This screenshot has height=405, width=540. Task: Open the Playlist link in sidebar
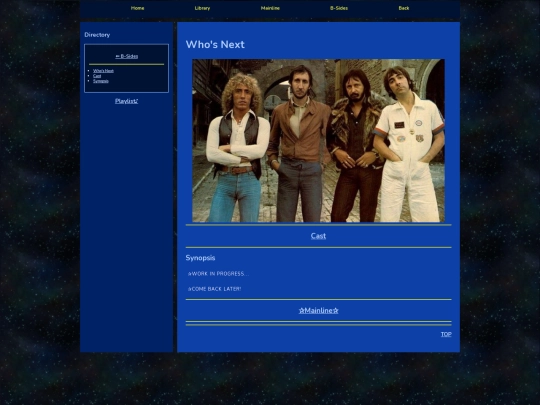coord(126,101)
